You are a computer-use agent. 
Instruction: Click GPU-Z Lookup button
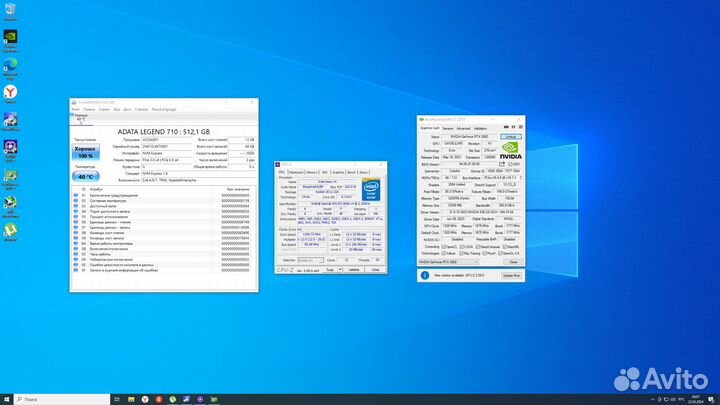[511, 137]
